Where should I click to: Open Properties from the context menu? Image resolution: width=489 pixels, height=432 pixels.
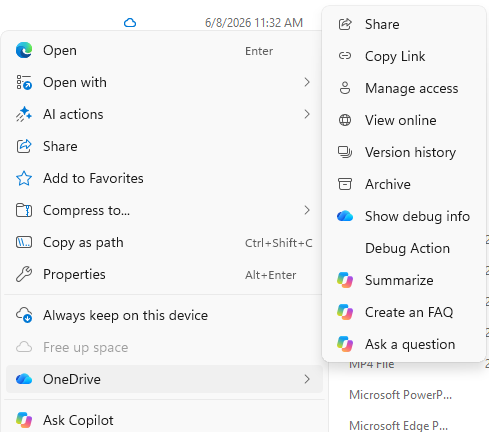(x=164, y=274)
